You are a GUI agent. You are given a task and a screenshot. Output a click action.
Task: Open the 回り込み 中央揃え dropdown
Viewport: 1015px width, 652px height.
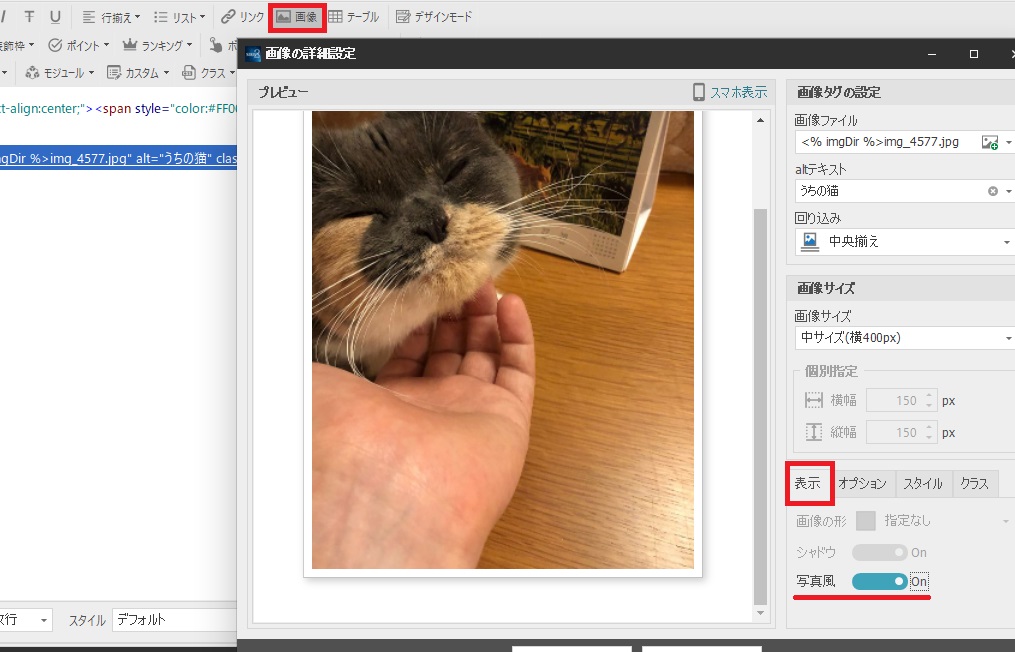(905, 242)
